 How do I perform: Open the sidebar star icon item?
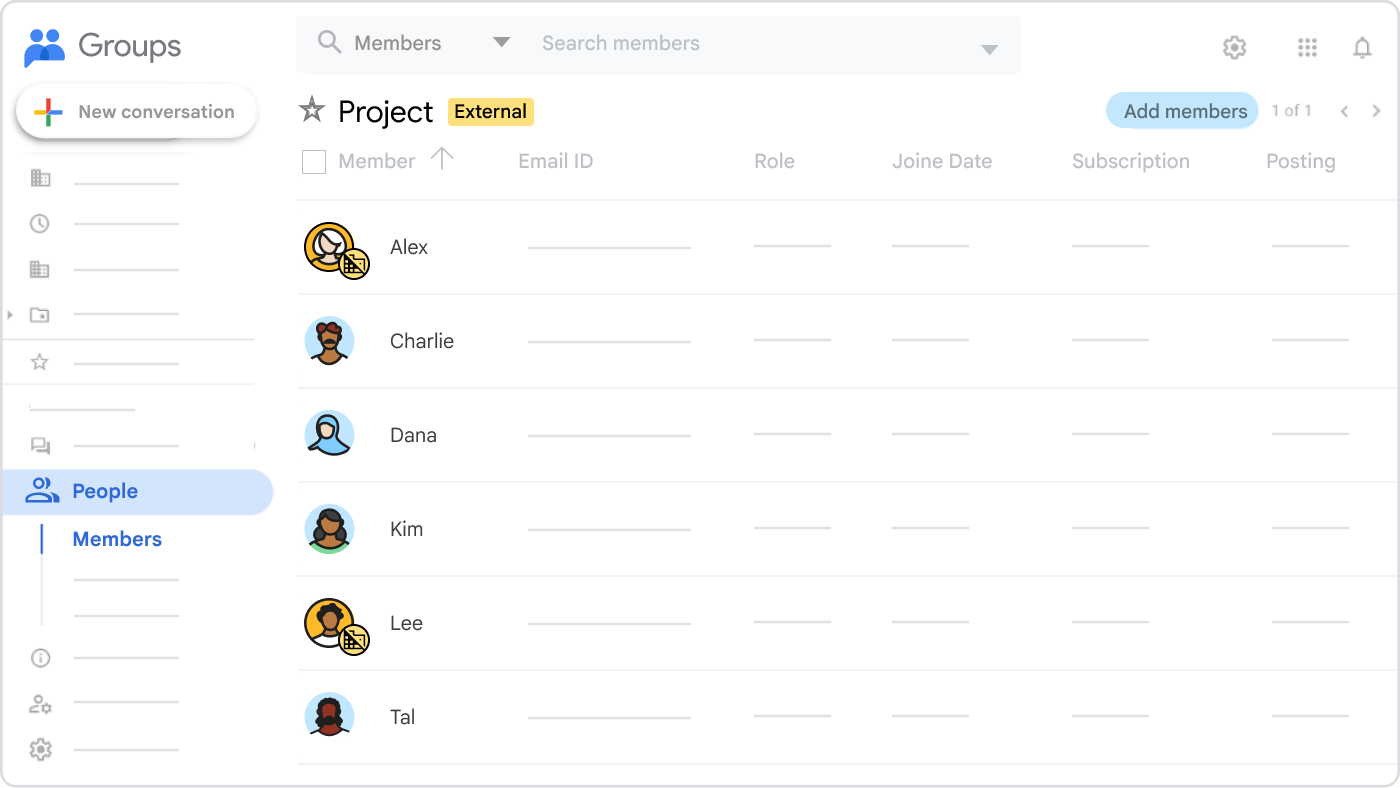click(40, 362)
